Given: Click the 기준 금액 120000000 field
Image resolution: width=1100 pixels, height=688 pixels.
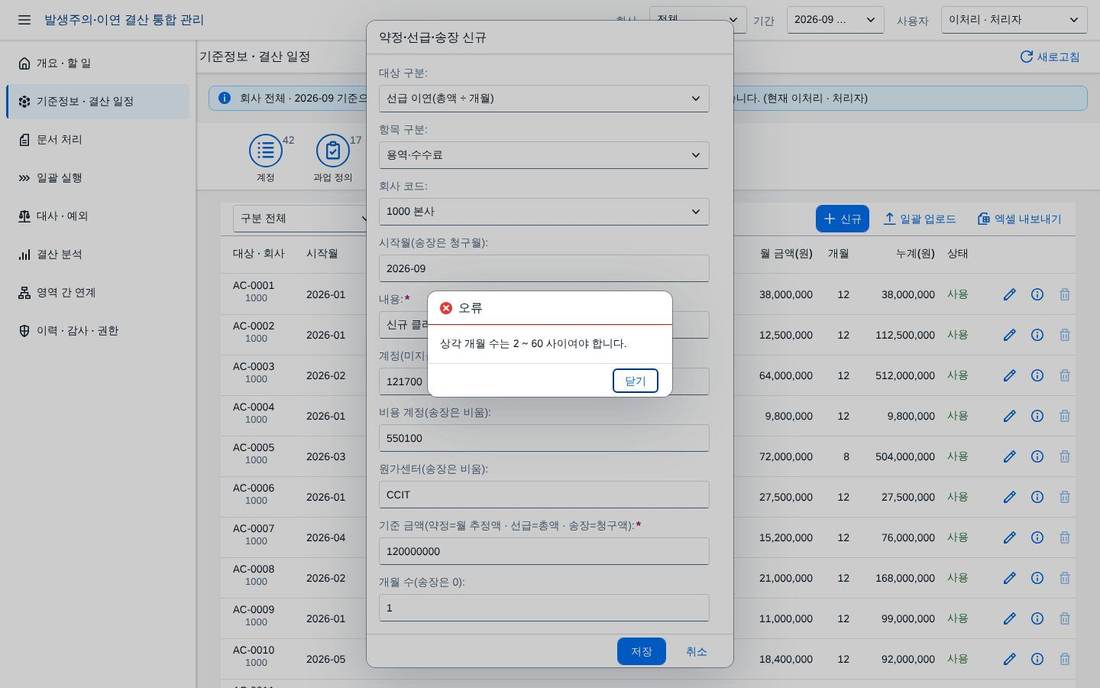Looking at the screenshot, I should [x=544, y=551].
